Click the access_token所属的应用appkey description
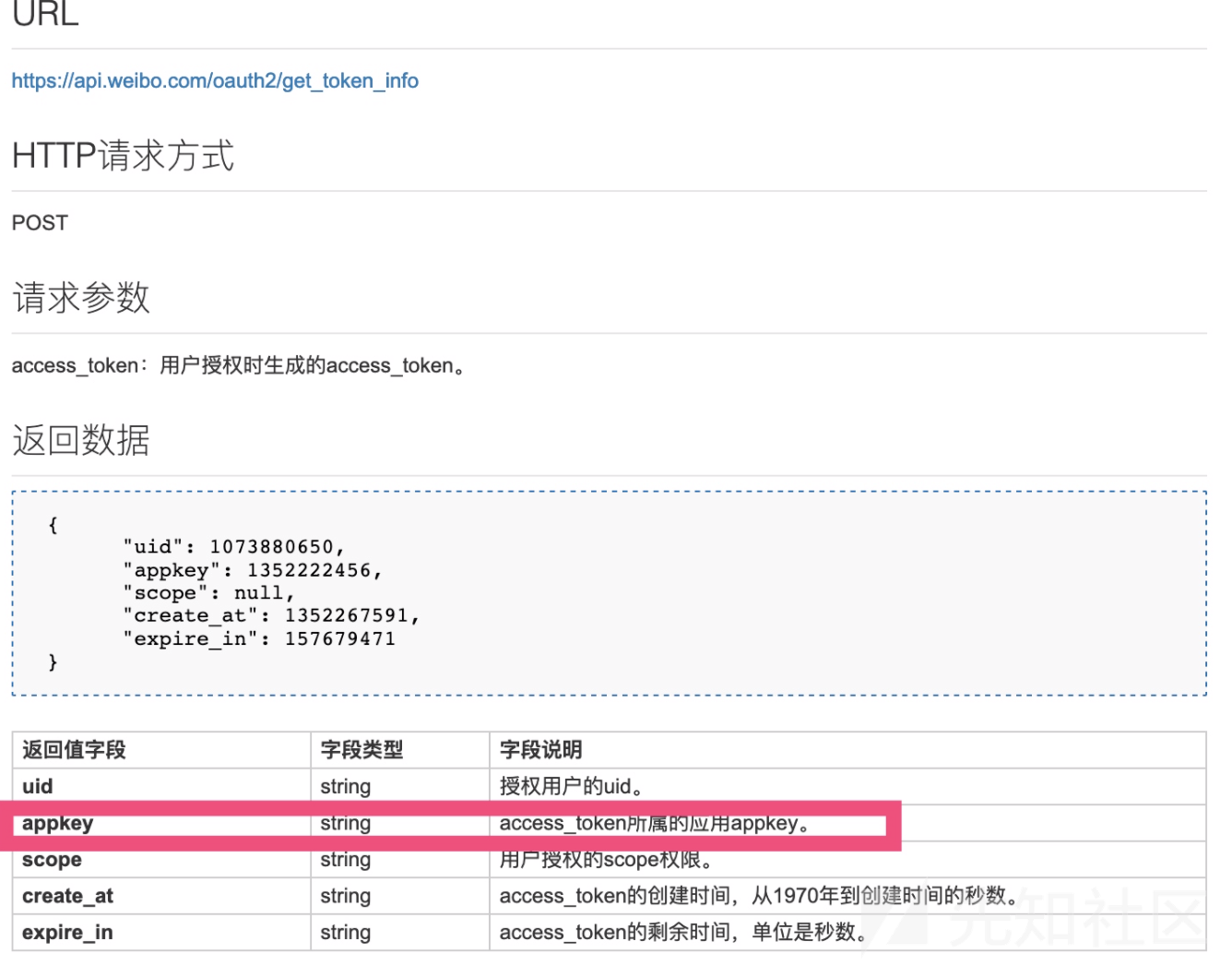The image size is (1232, 965). (x=655, y=823)
